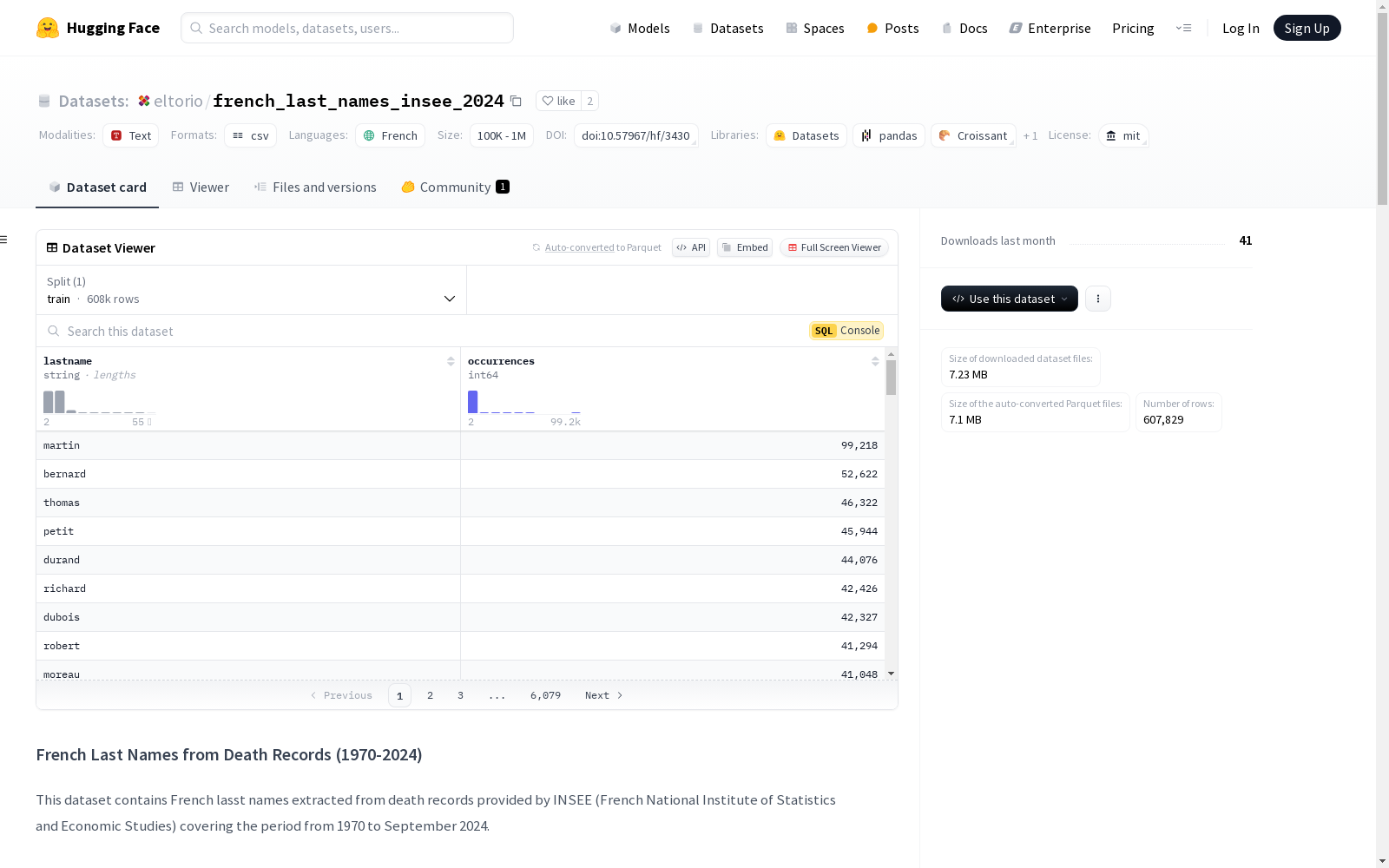This screenshot has width=1389, height=868.
Task: Expand the Split train dropdown
Action: tap(252, 290)
